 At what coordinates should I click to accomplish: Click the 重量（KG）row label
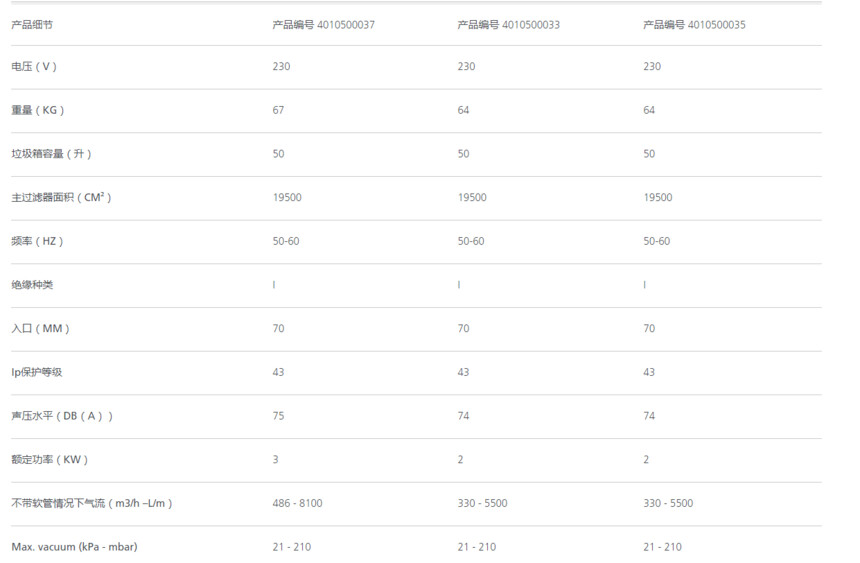38,110
